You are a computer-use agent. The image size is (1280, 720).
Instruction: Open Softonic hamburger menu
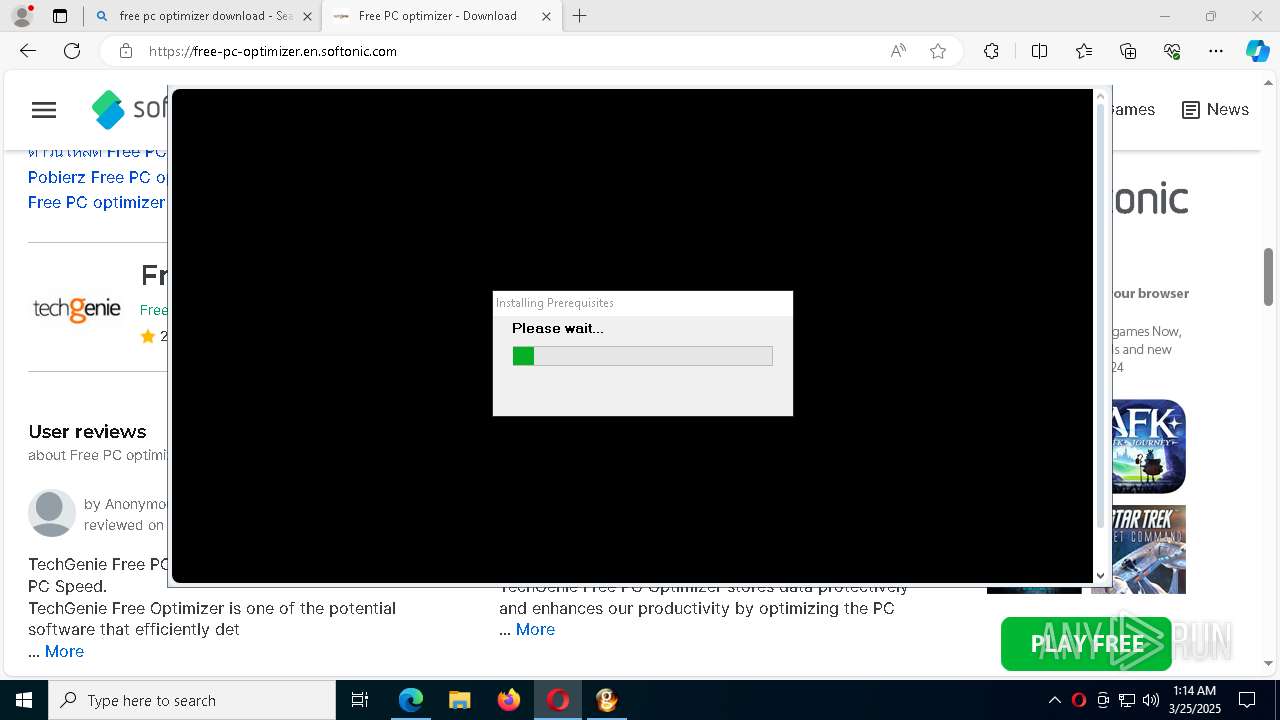pyautogui.click(x=44, y=110)
